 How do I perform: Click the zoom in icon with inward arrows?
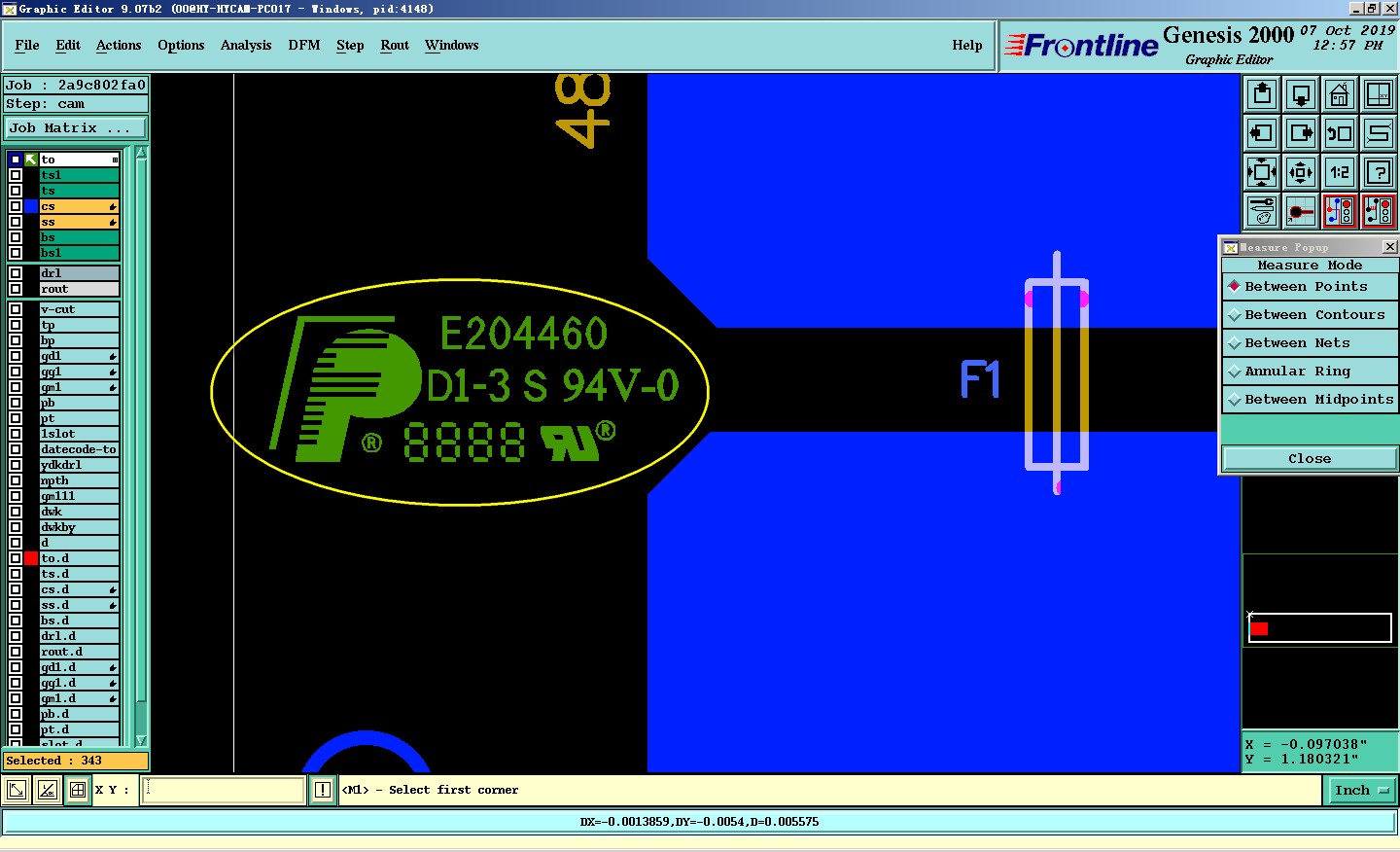point(1262,172)
